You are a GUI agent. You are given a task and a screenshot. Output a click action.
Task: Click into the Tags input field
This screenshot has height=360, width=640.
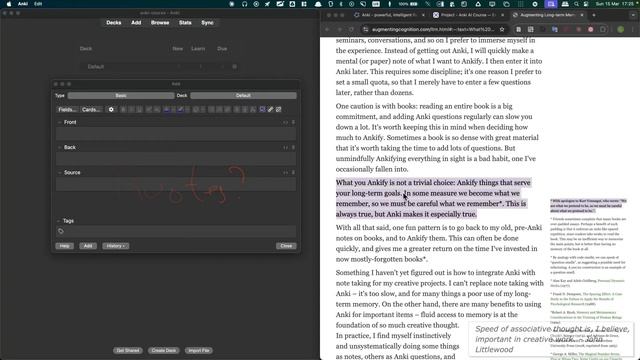pos(176,231)
